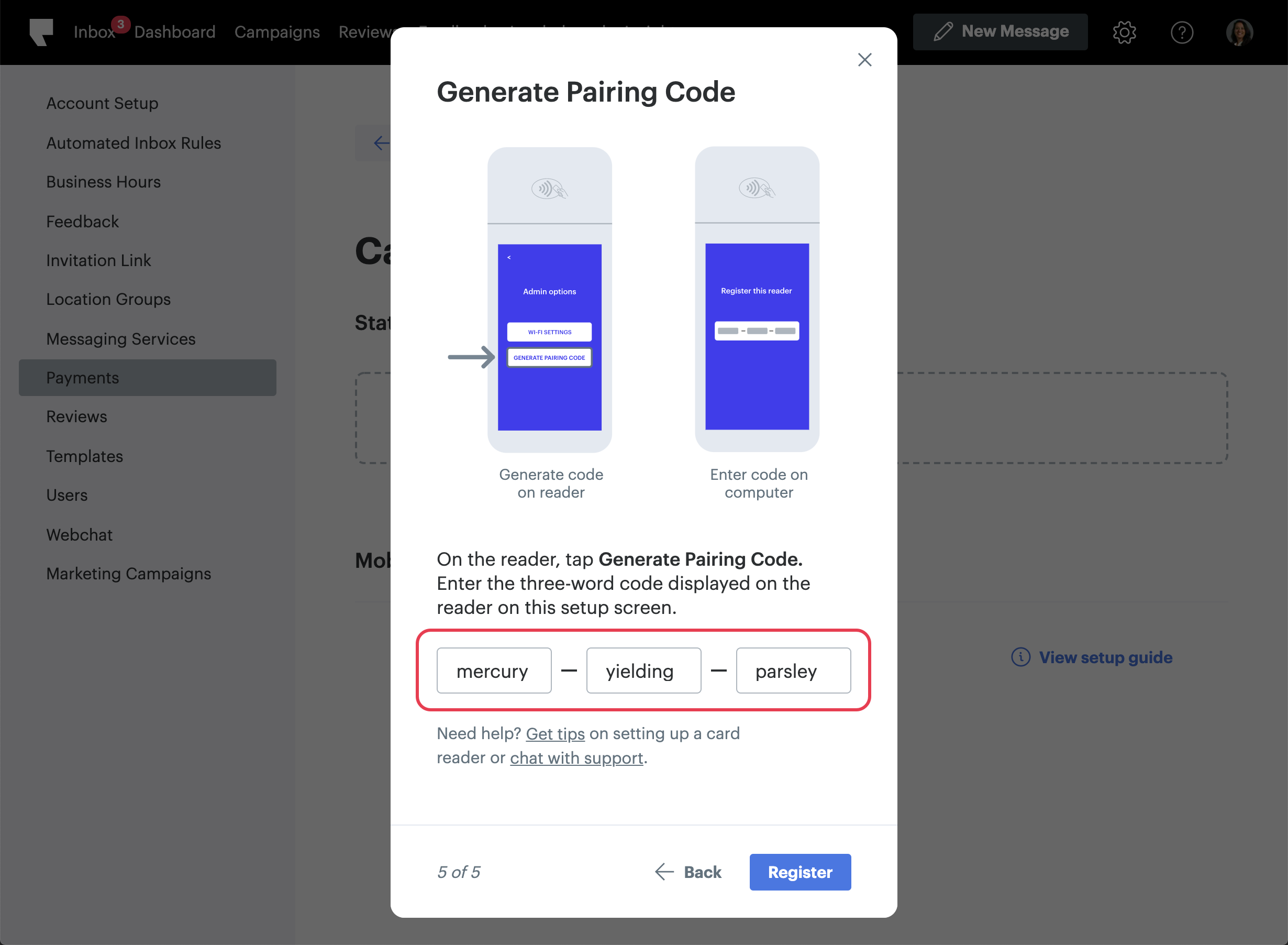
Task: Click the back arrow behind the dialog
Action: click(380, 142)
